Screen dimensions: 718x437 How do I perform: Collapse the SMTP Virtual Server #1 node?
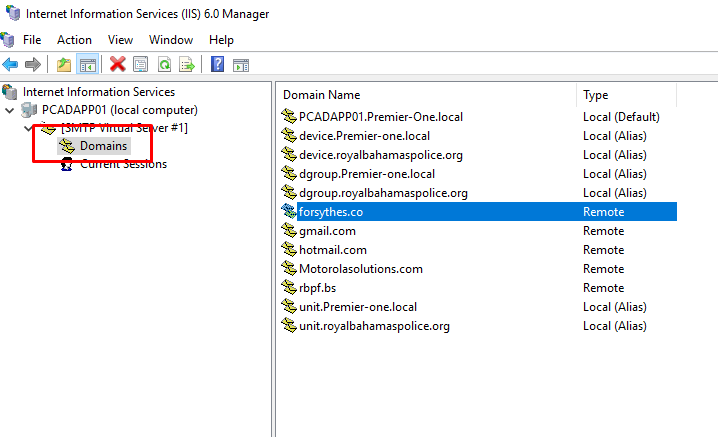[28, 128]
